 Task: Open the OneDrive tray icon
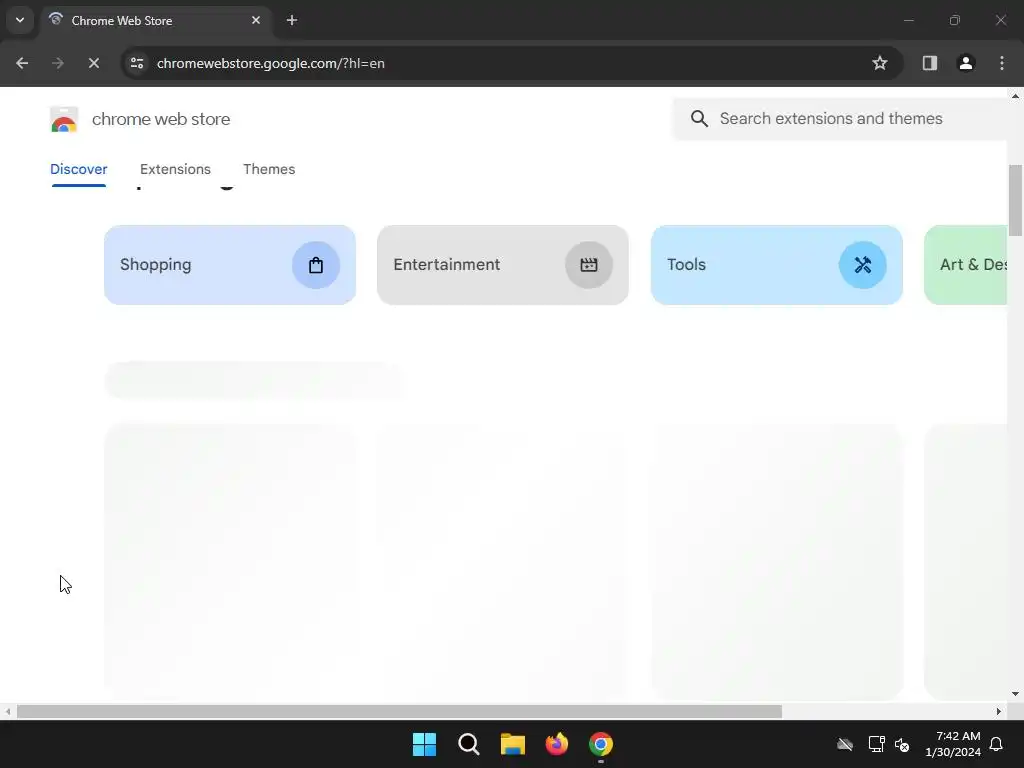coord(845,744)
